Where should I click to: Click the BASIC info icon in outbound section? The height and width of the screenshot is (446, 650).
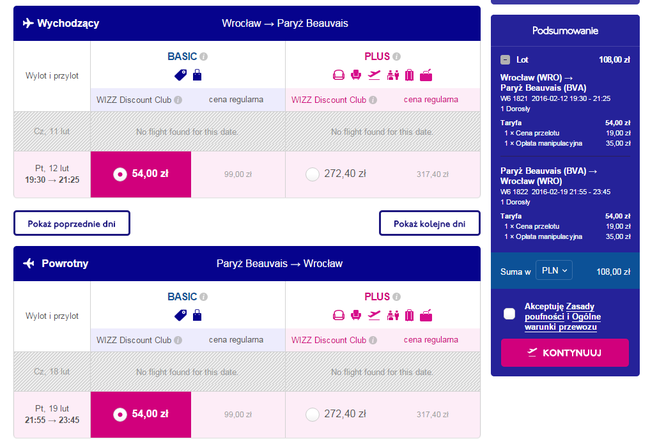click(204, 57)
